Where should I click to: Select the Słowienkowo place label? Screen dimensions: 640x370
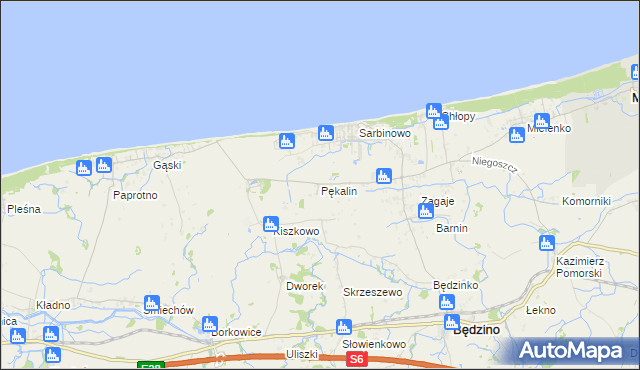[x=374, y=344]
